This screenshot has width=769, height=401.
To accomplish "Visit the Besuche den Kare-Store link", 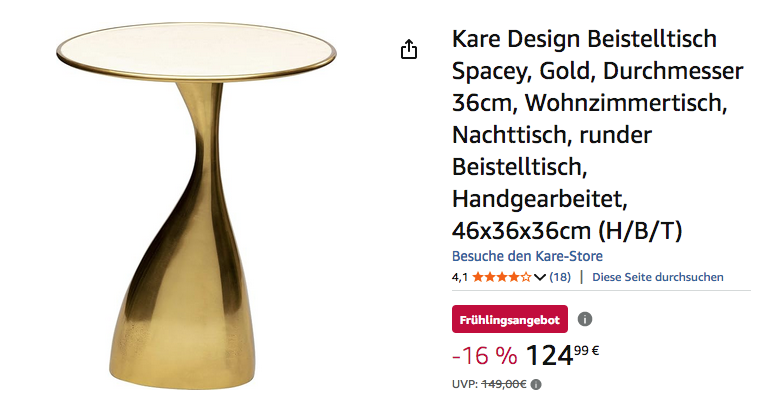I will point(527,256).
